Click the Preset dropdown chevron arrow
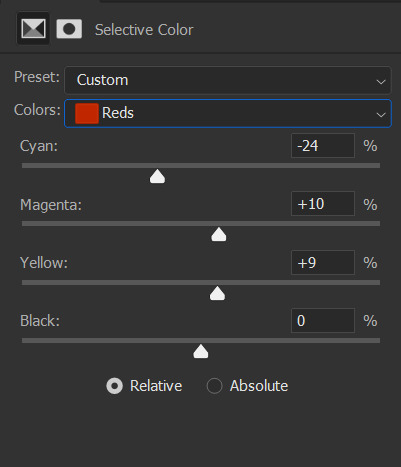The image size is (401, 467). [x=381, y=82]
